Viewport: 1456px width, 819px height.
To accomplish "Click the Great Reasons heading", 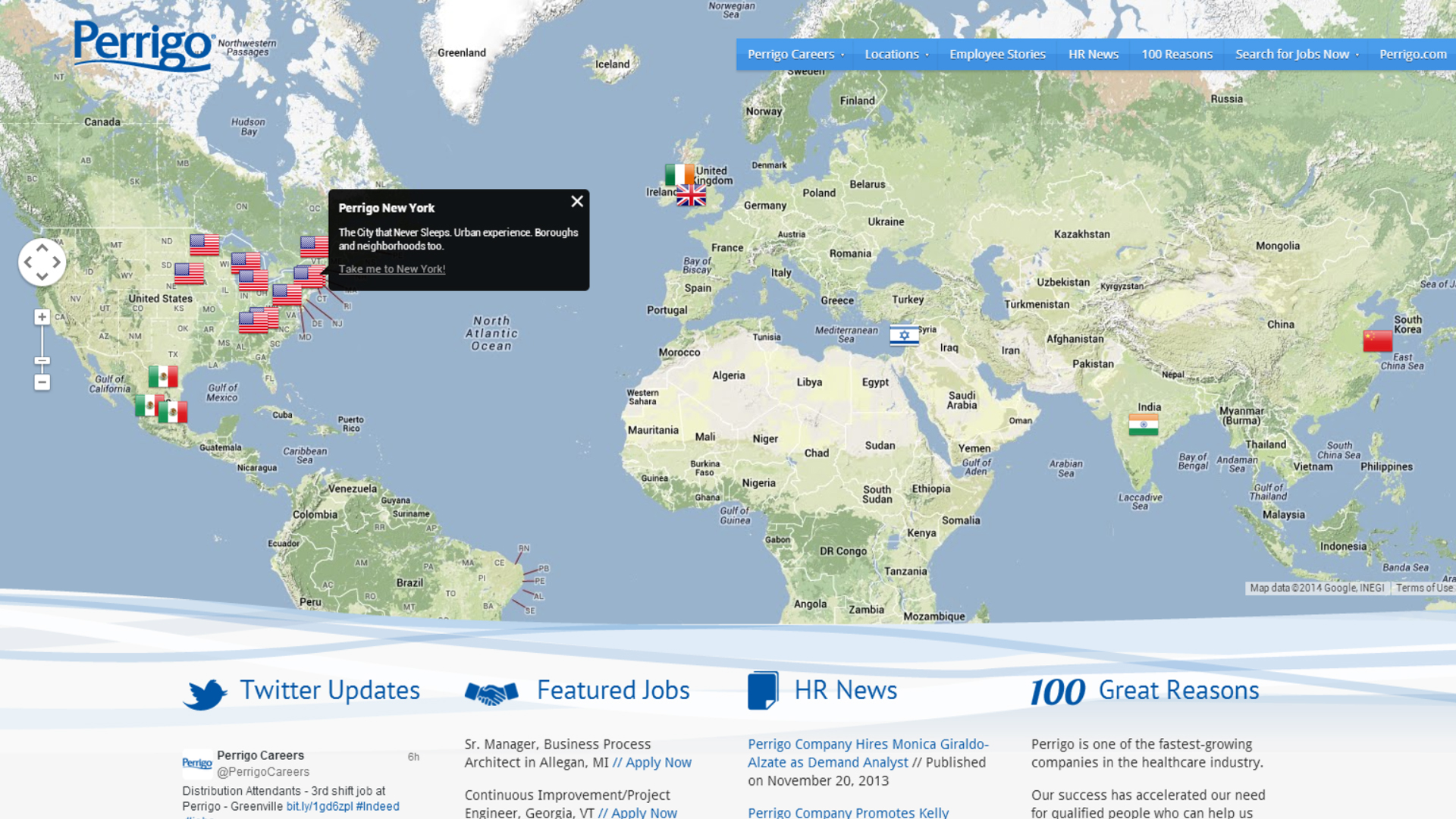I will click(x=1178, y=690).
